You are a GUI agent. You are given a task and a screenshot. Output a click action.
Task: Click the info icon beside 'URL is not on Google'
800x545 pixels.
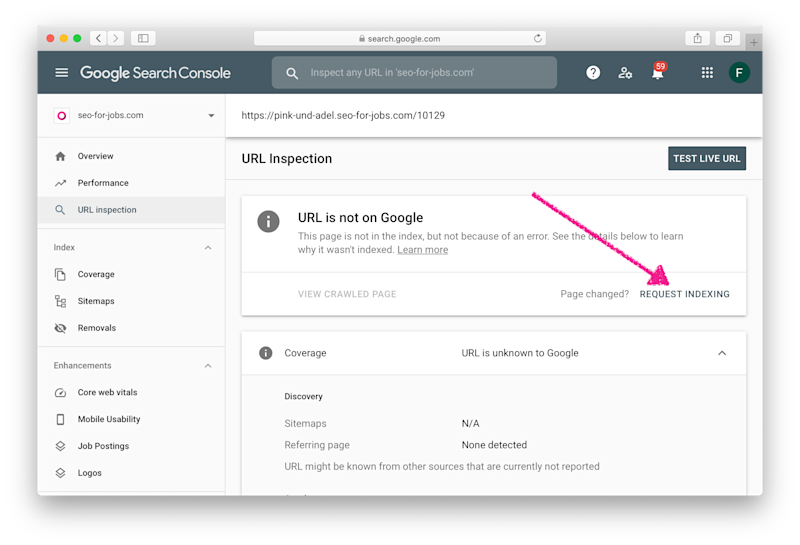(268, 221)
